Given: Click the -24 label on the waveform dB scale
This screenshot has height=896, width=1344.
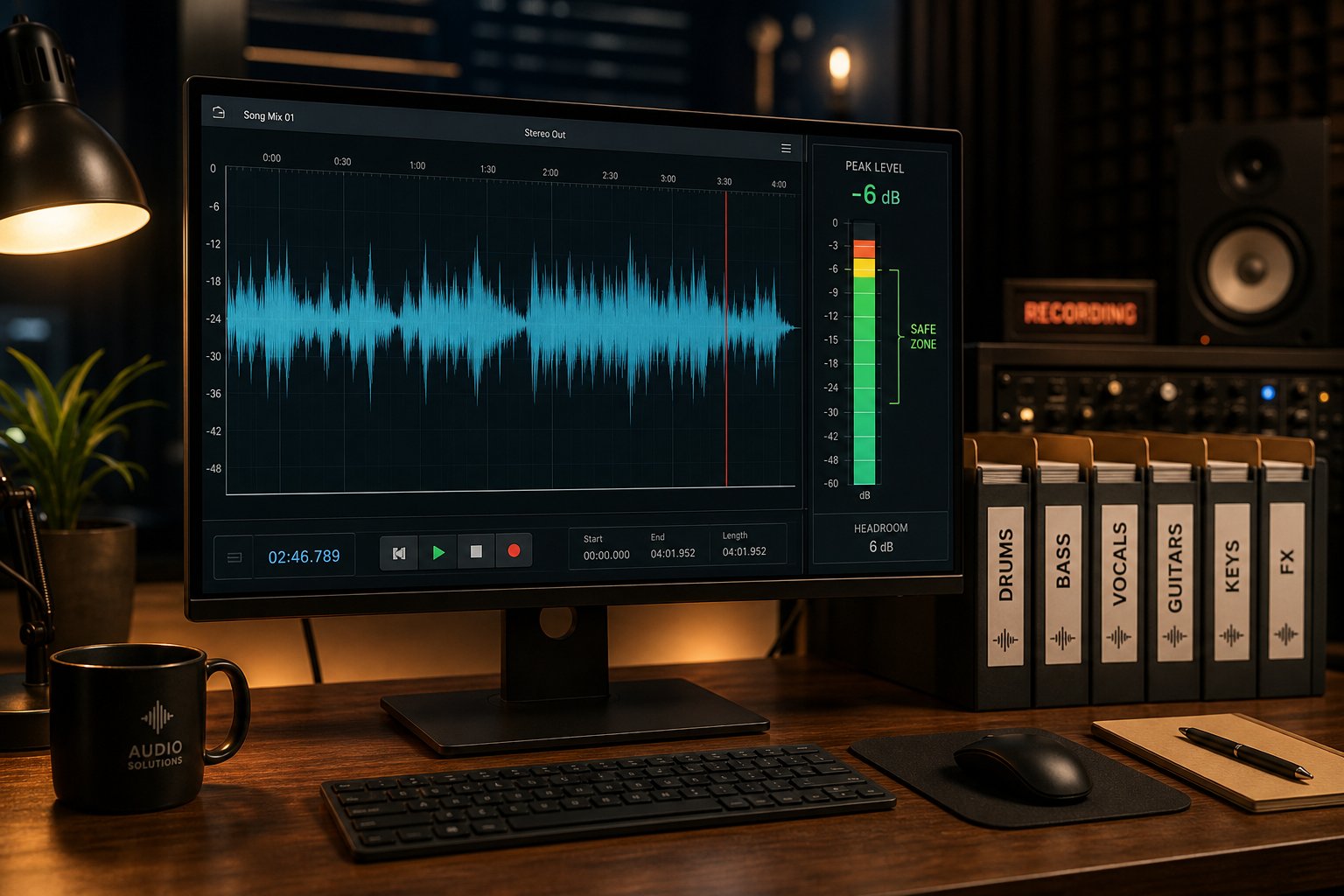Looking at the screenshot, I should pyautogui.click(x=213, y=318).
